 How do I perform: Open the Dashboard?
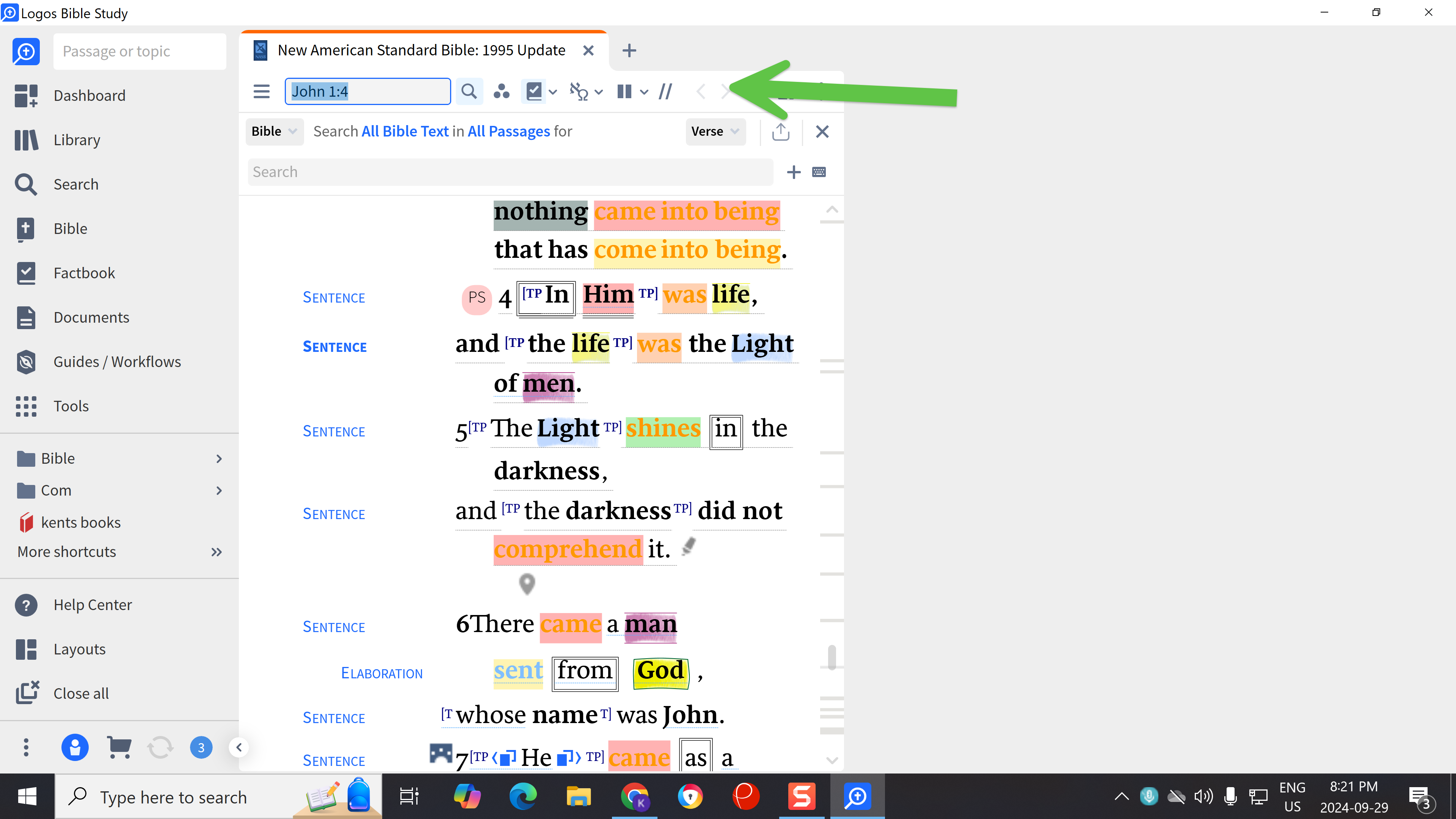[70, 96]
